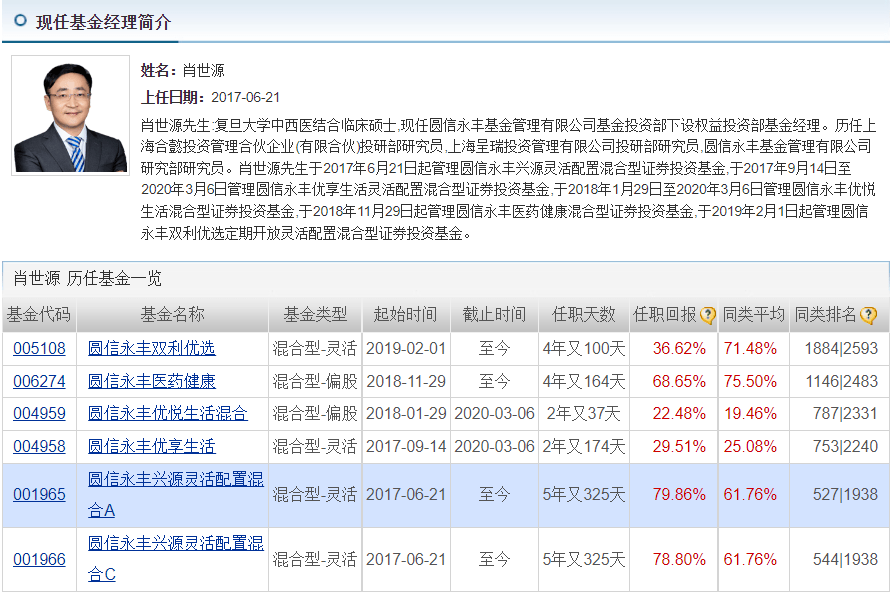Screen dimensions: 894x597
Task: Click the start date 2019-02-01
Action: click(406, 348)
